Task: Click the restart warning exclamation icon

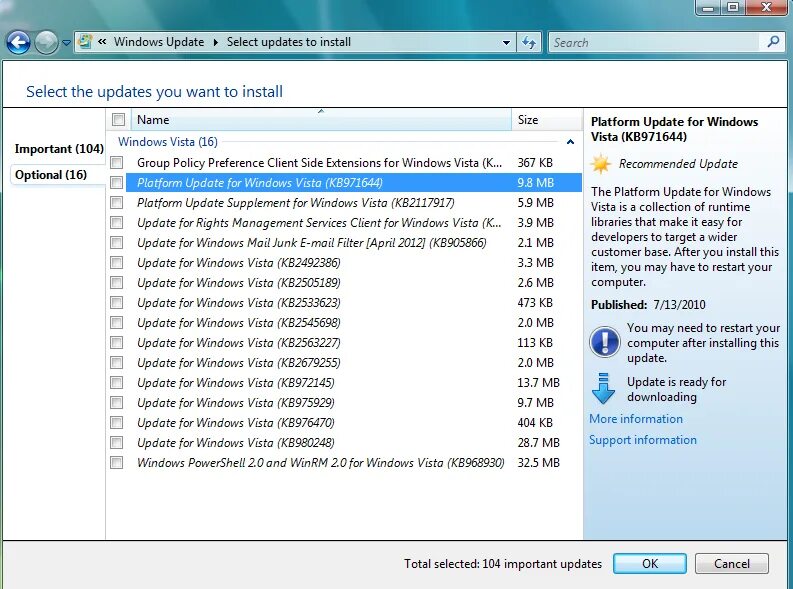Action: click(x=604, y=342)
